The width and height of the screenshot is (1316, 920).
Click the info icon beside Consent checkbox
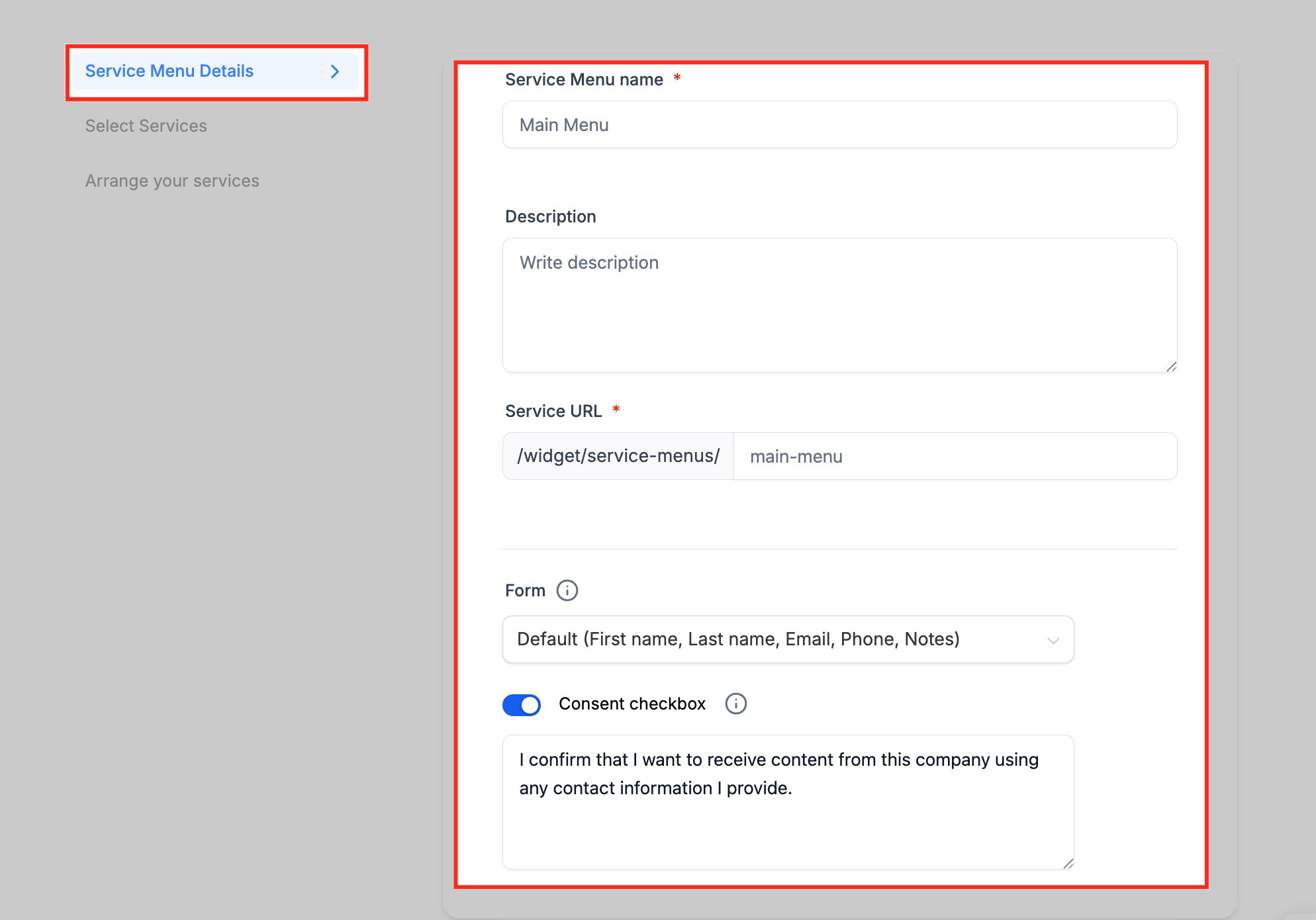(x=735, y=704)
